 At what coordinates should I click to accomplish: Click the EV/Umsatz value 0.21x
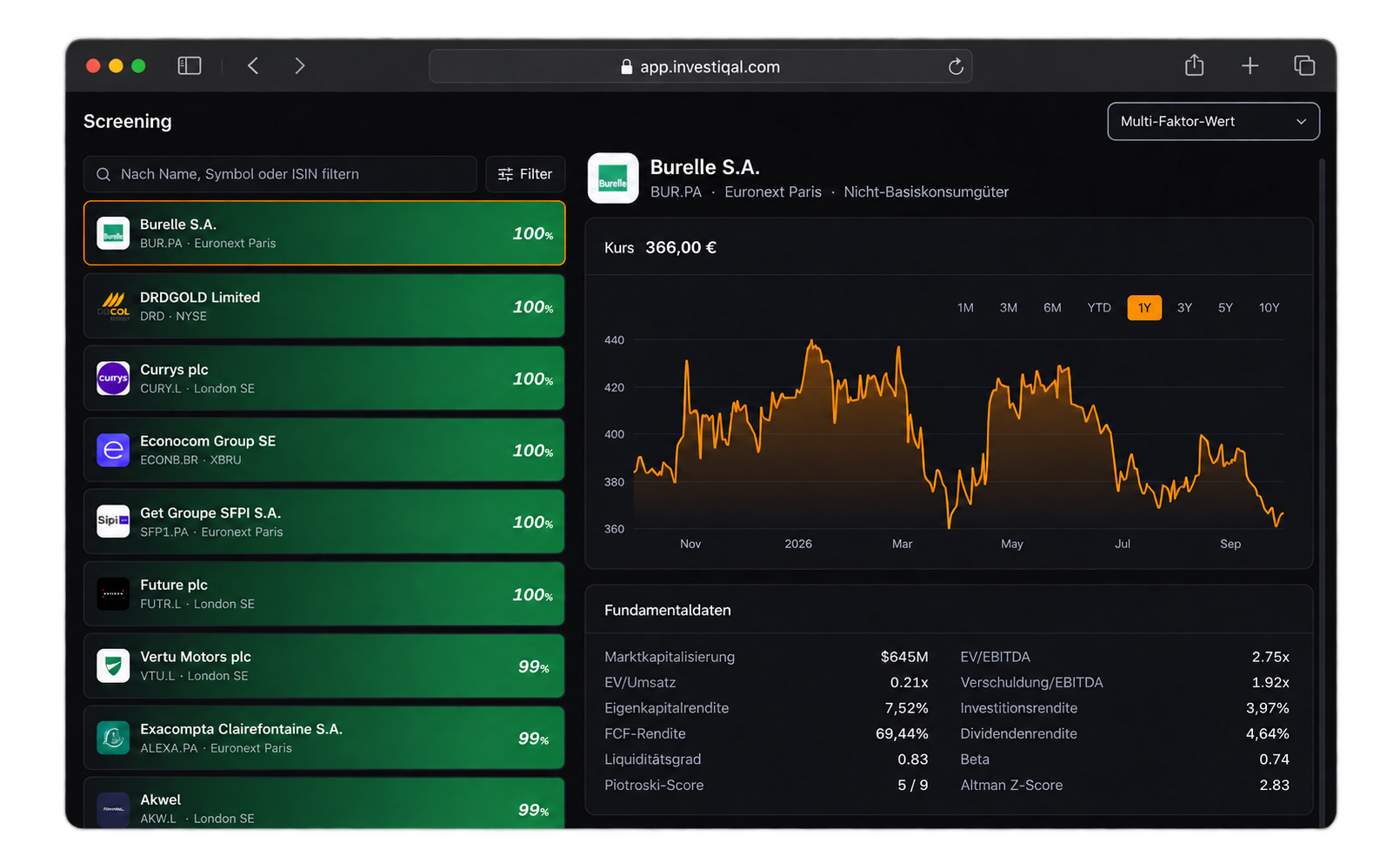coord(910,683)
